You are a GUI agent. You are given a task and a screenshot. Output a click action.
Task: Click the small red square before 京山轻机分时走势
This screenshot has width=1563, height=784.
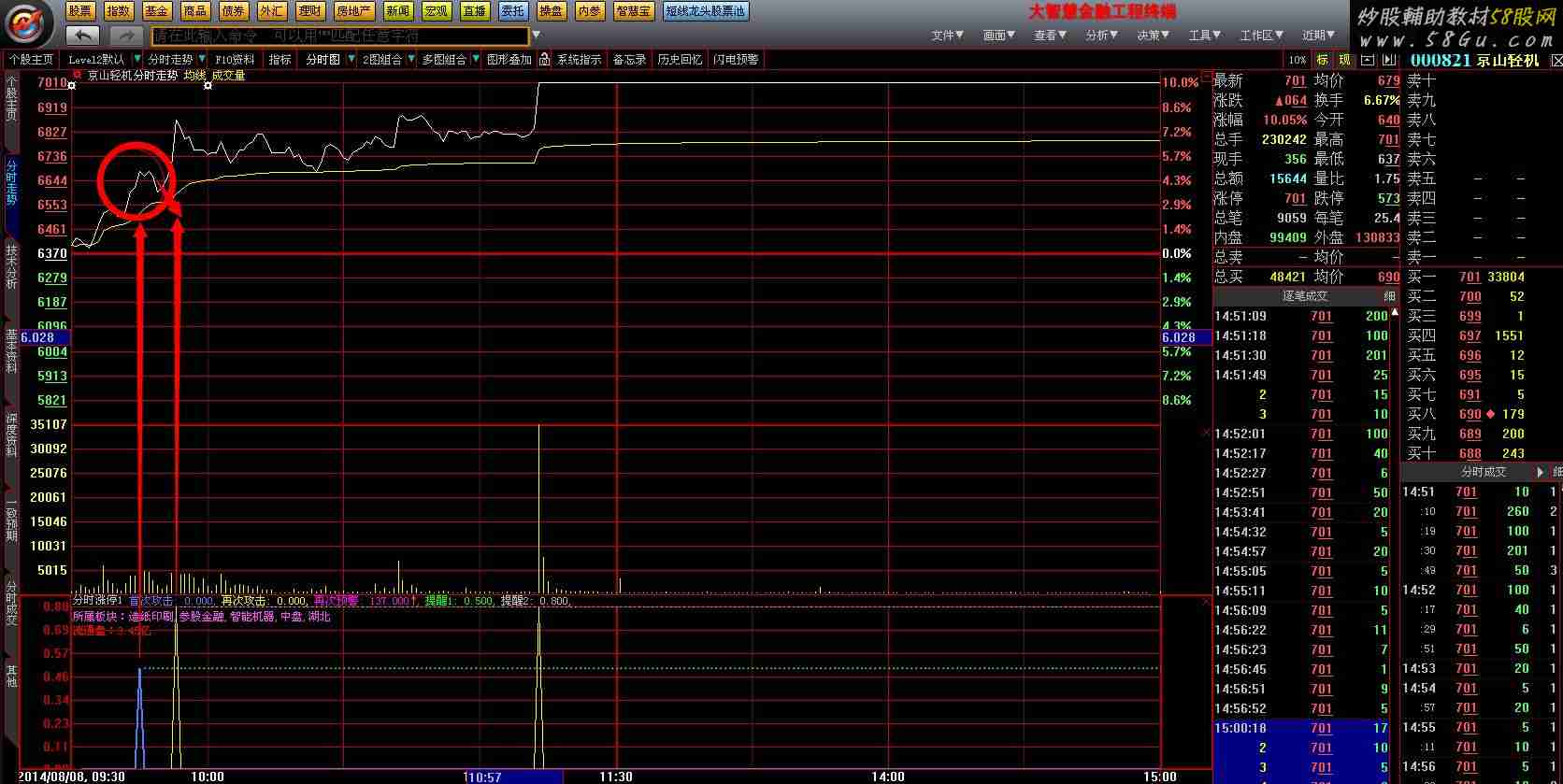point(78,74)
